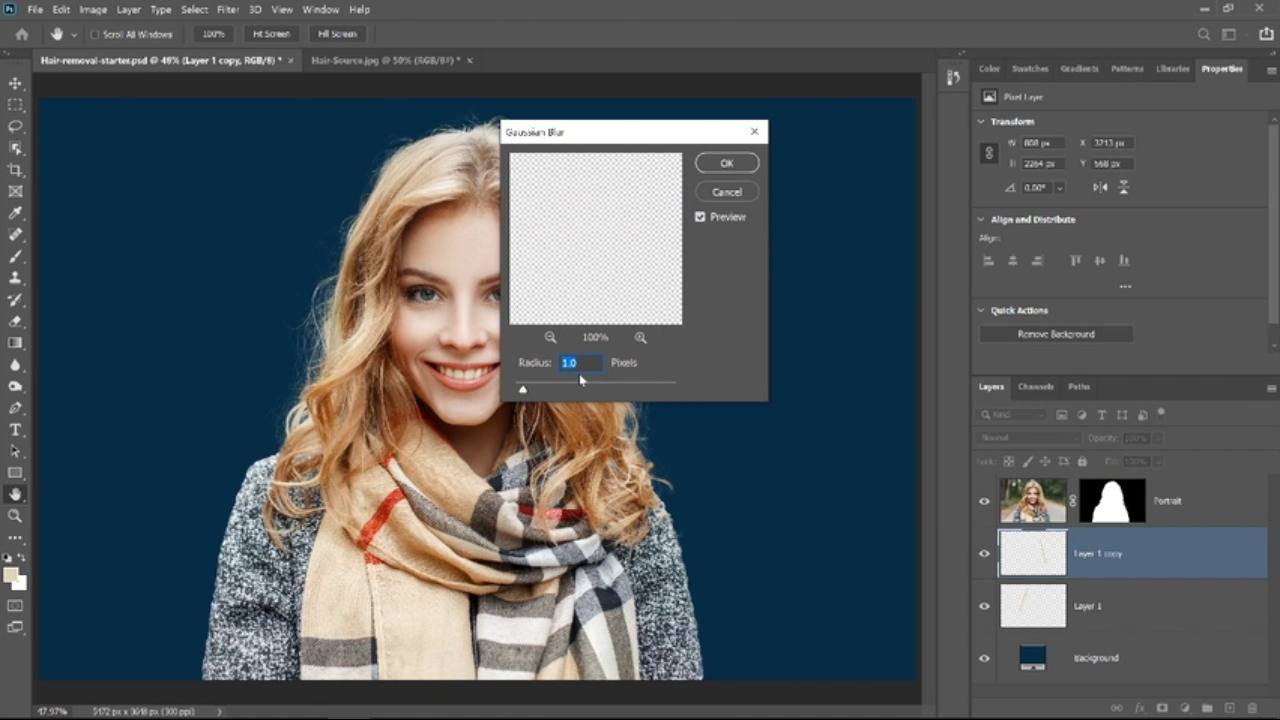
Task: Zoom out in Gaussian Blur preview
Action: pos(550,338)
